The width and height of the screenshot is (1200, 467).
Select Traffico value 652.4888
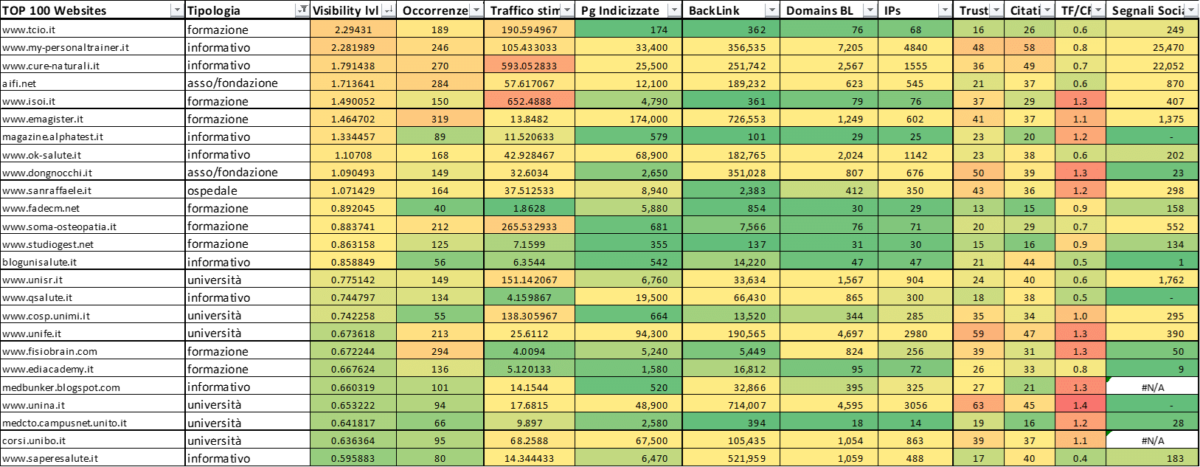click(x=531, y=102)
